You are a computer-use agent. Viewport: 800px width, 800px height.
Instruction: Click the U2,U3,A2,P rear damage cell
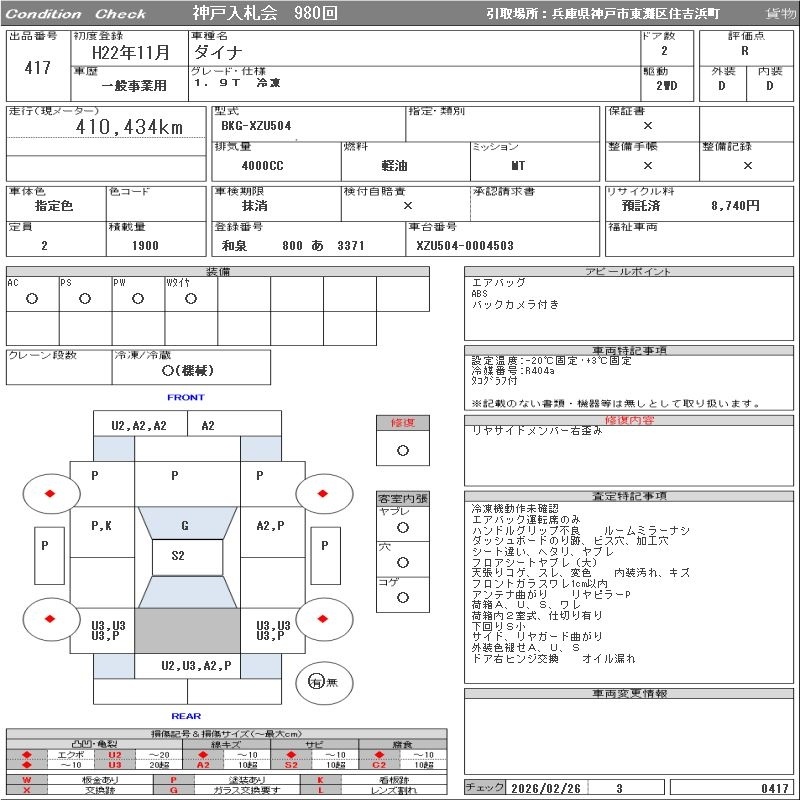[x=196, y=665]
